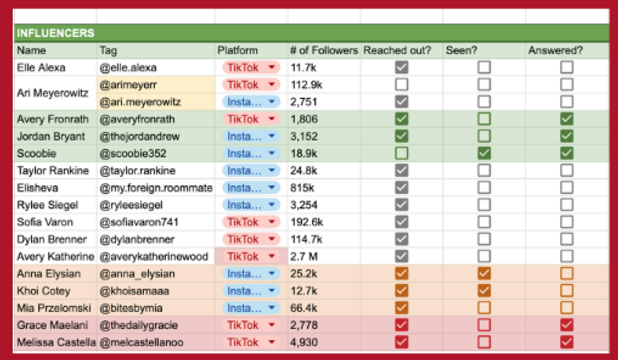Select the Ari Meyerowitz name cell
The width and height of the screenshot is (618, 360).
coord(55,93)
